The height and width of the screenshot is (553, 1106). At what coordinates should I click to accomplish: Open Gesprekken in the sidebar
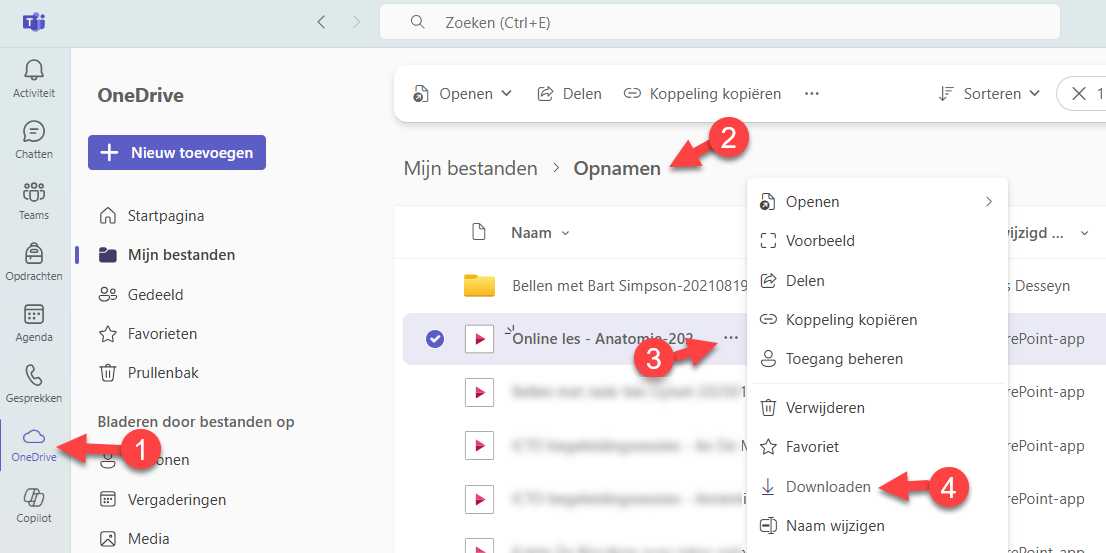pyautogui.click(x=34, y=384)
